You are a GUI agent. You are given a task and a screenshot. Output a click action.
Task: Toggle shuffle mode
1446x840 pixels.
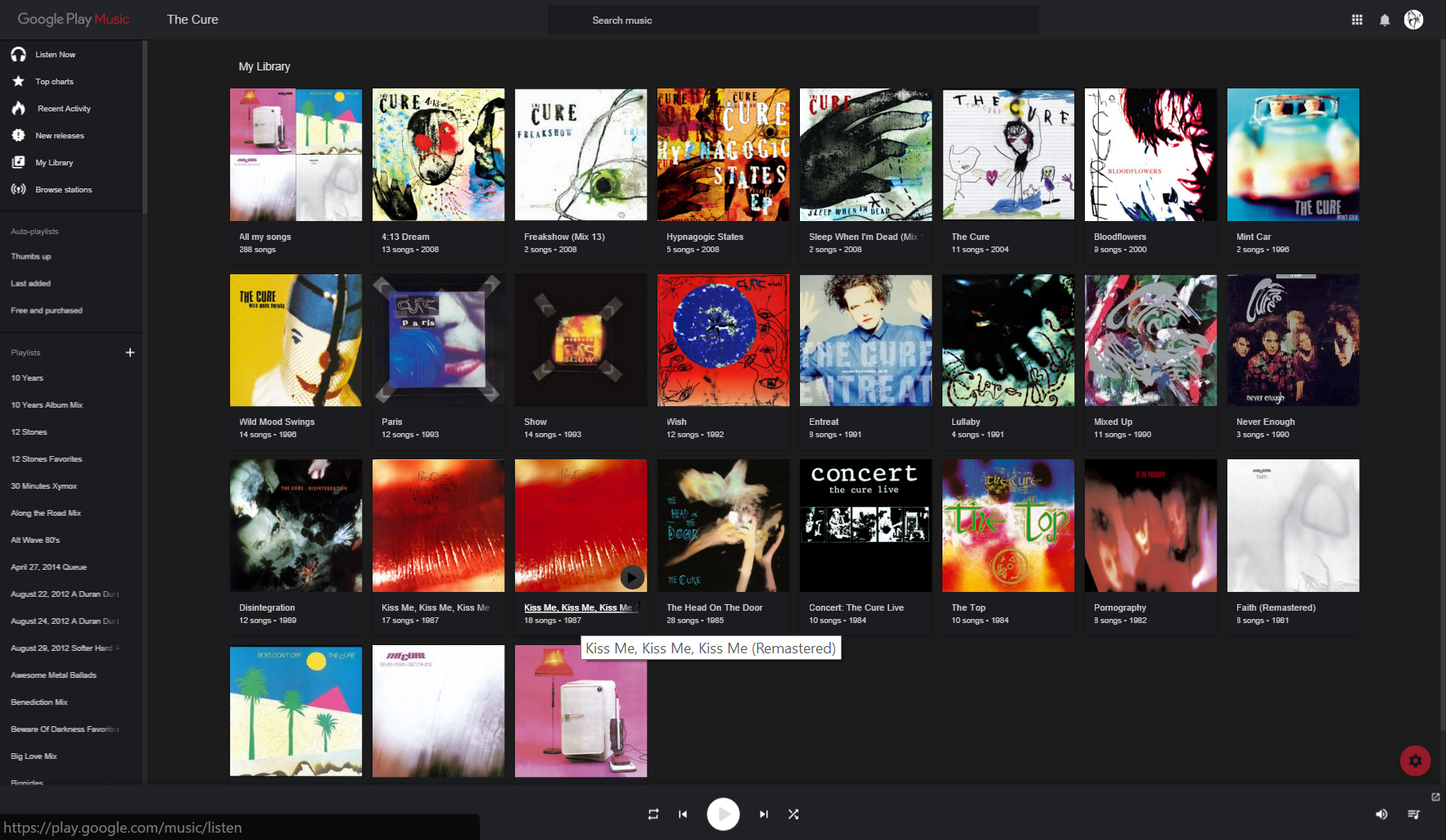click(x=793, y=814)
